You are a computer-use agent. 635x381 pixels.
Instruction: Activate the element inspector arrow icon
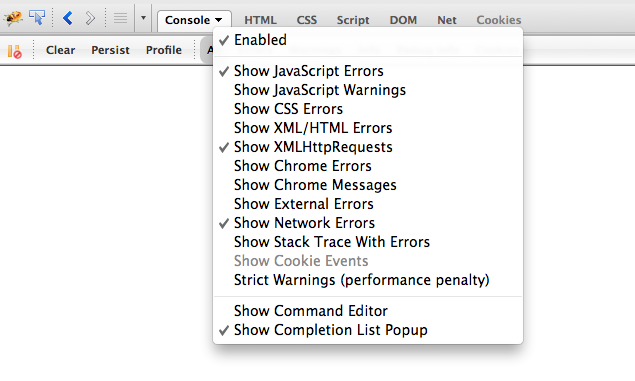point(37,18)
